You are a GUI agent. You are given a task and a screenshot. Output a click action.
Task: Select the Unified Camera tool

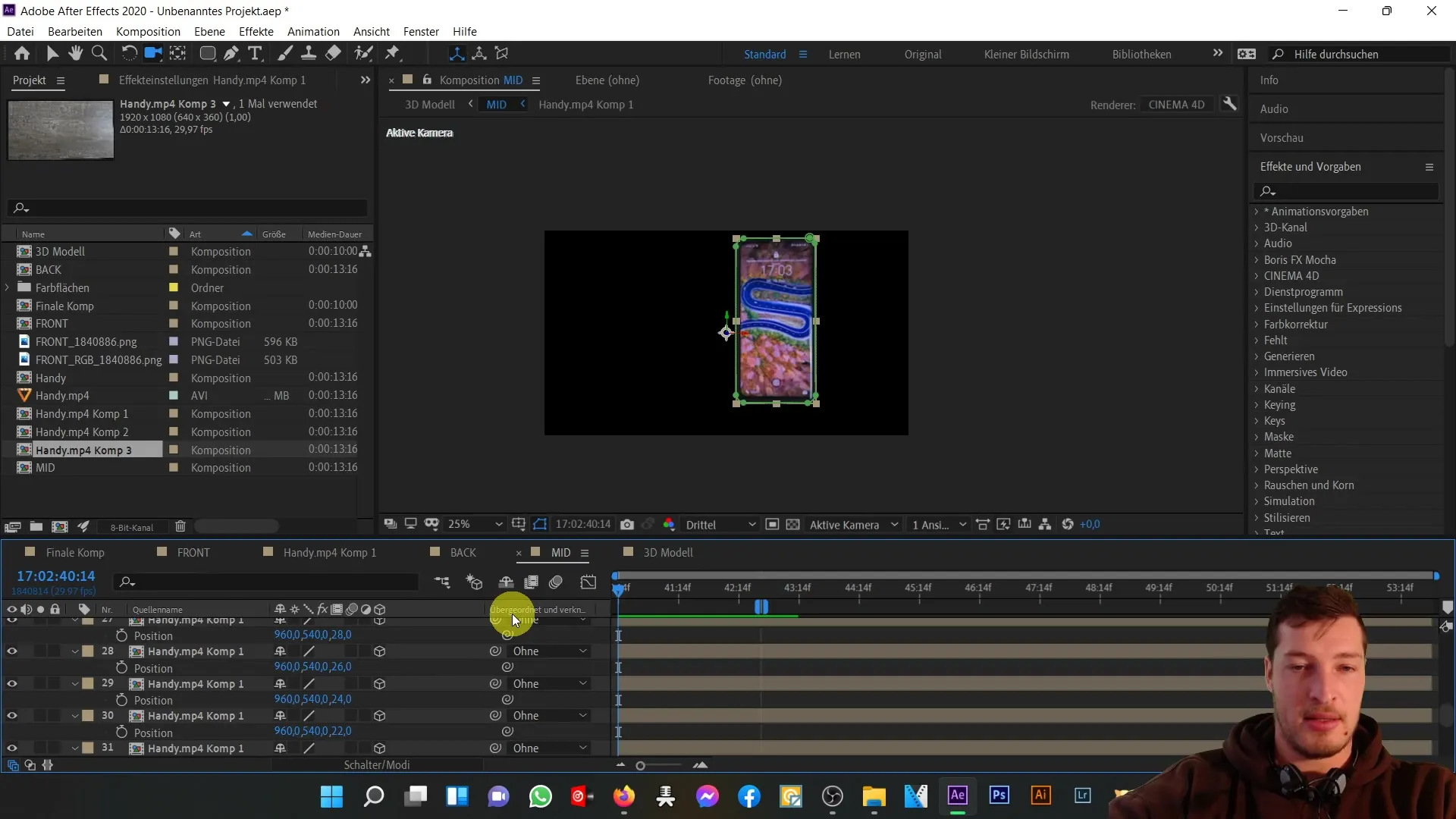click(153, 53)
